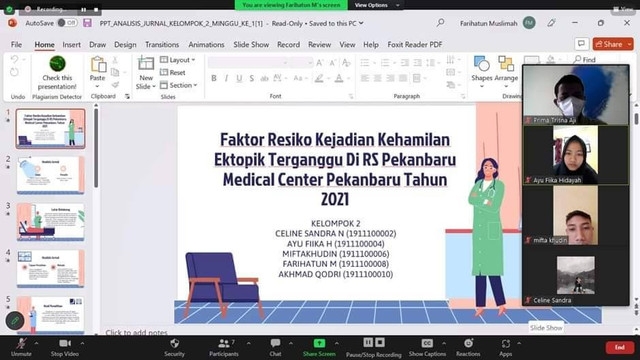This screenshot has width=640, height=360.
Task: Select slide 4 thumbnail
Action: [51, 269]
